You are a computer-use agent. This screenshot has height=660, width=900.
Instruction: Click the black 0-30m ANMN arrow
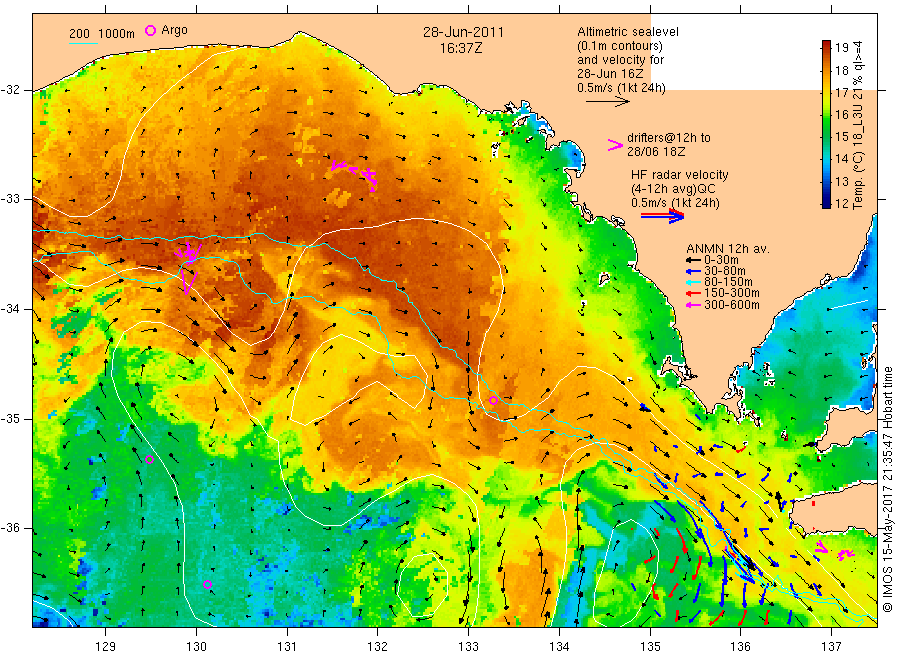click(x=693, y=260)
